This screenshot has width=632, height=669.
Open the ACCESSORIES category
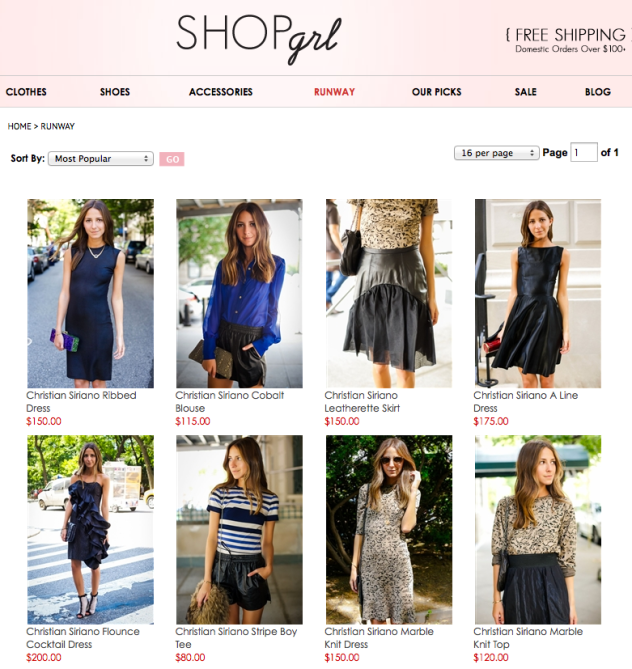(x=221, y=92)
